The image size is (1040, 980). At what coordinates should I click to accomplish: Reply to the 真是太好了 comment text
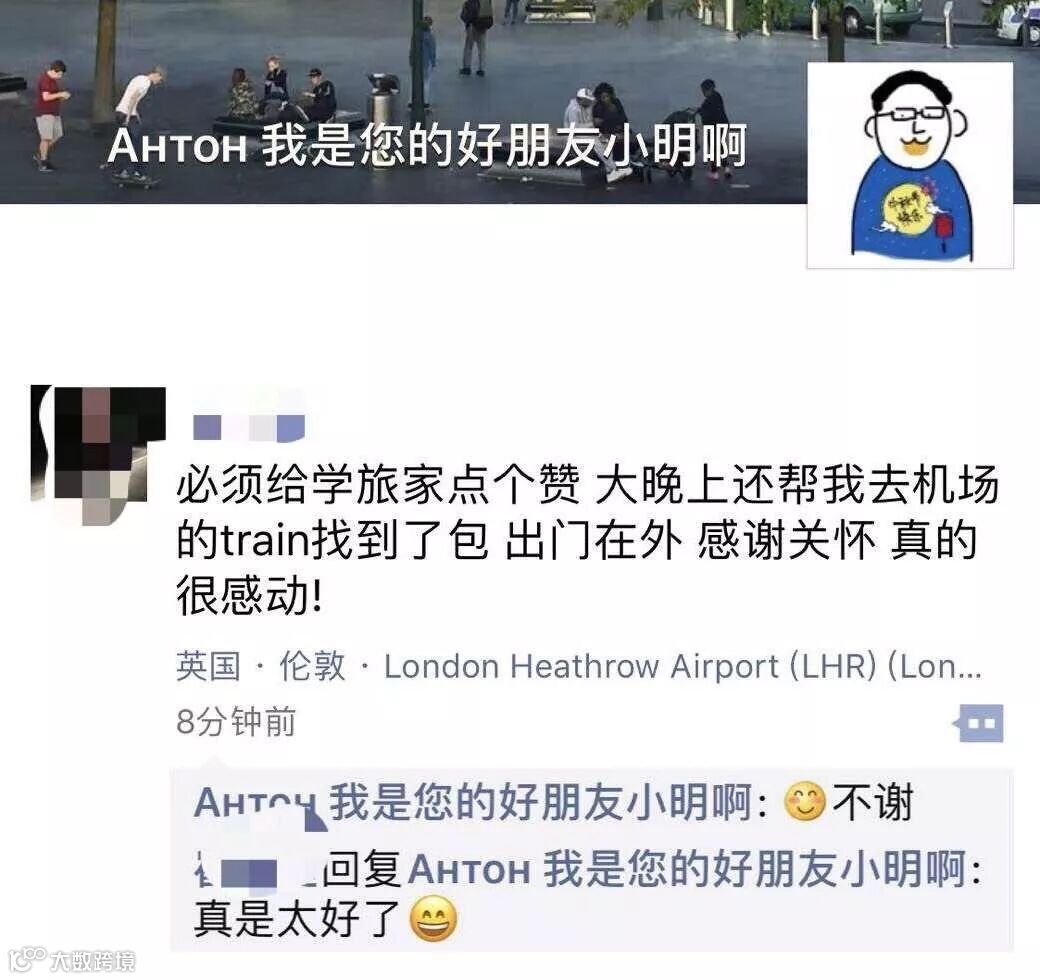pyautogui.click(x=296, y=919)
